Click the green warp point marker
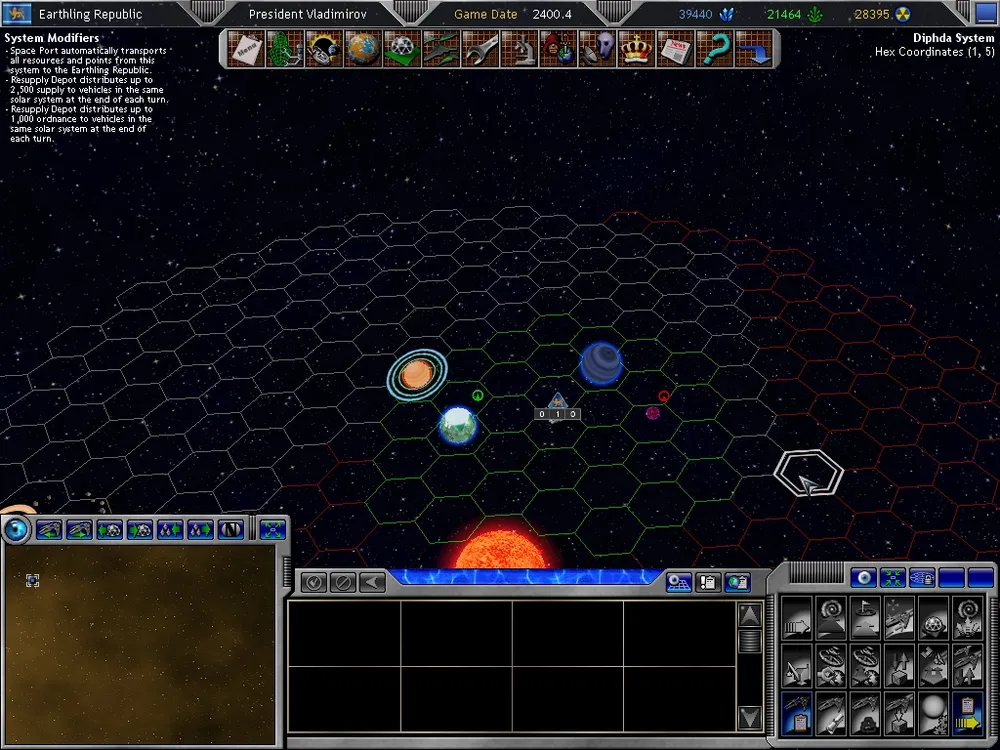Viewport: 1000px width, 750px height. click(478, 395)
